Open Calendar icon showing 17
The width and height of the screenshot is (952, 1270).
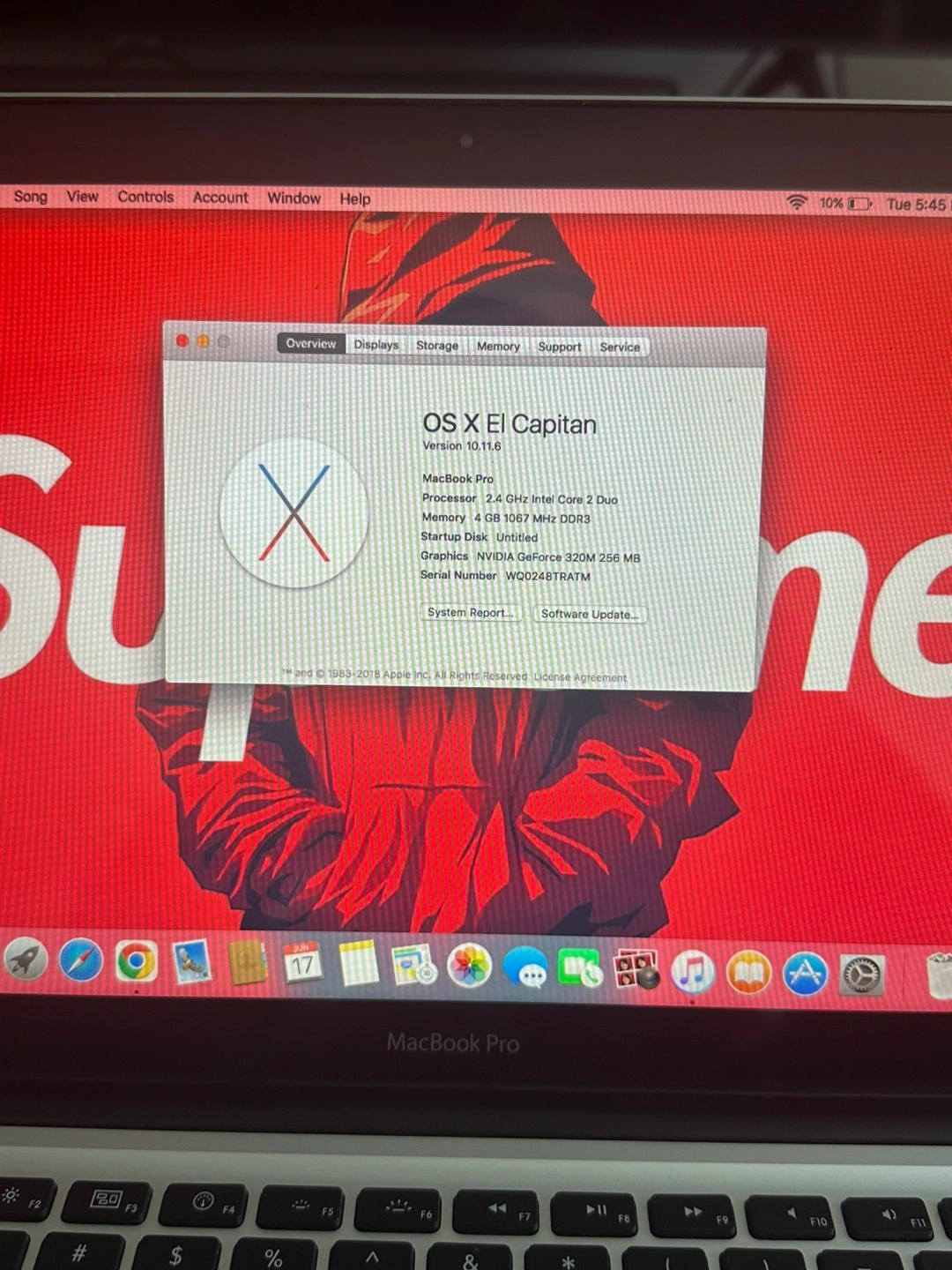(x=302, y=964)
